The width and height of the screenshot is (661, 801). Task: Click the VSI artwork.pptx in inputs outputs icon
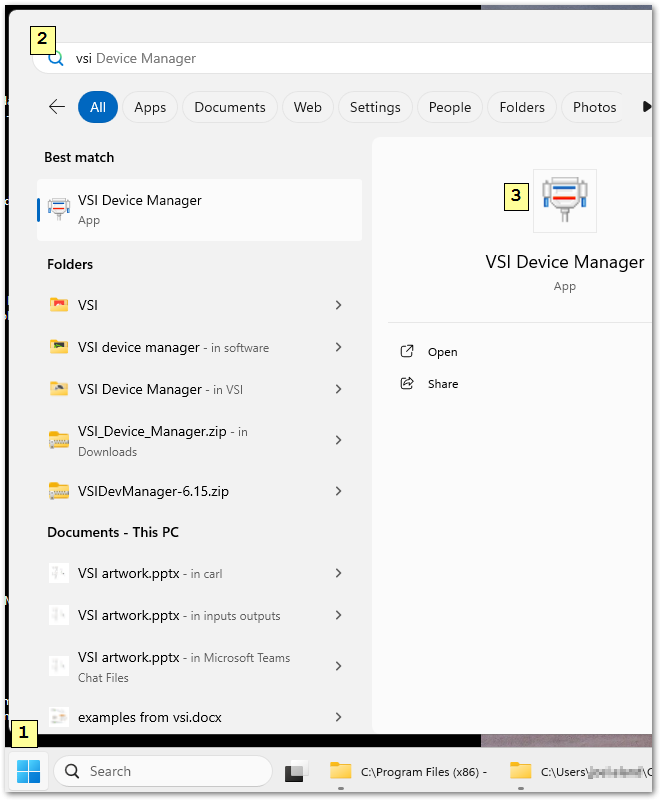tap(59, 615)
